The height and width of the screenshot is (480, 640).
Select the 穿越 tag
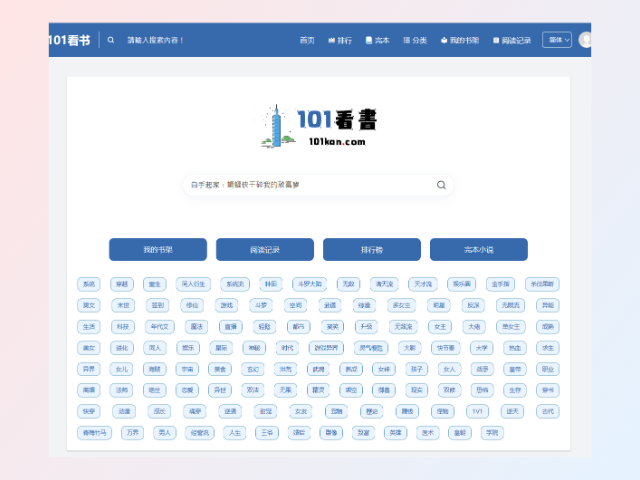[122, 284]
